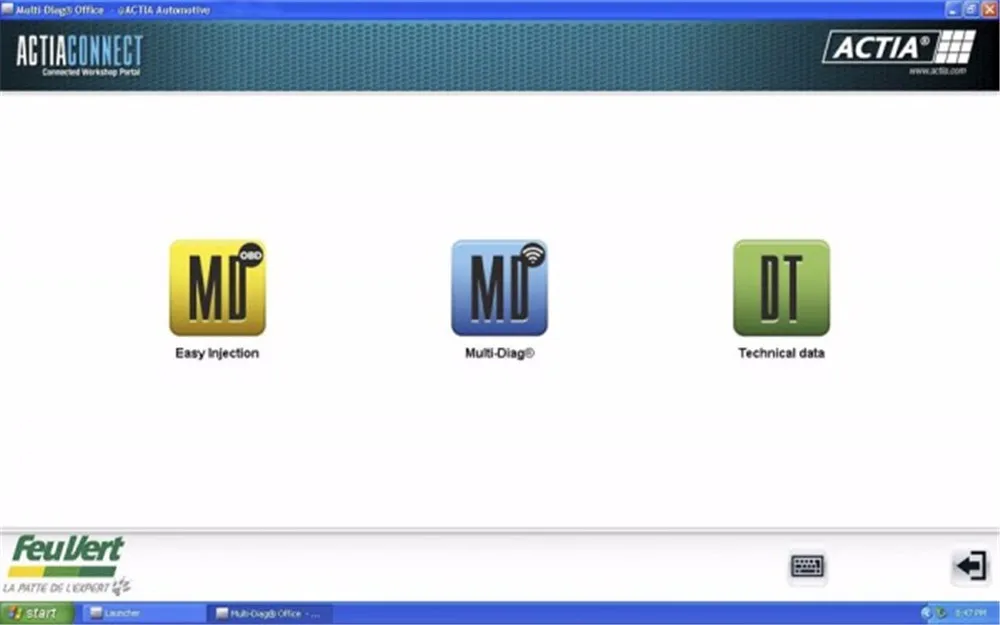Minimize the Multi-Diag Office window
Viewport: 1000px width, 625px height.
pos(953,10)
